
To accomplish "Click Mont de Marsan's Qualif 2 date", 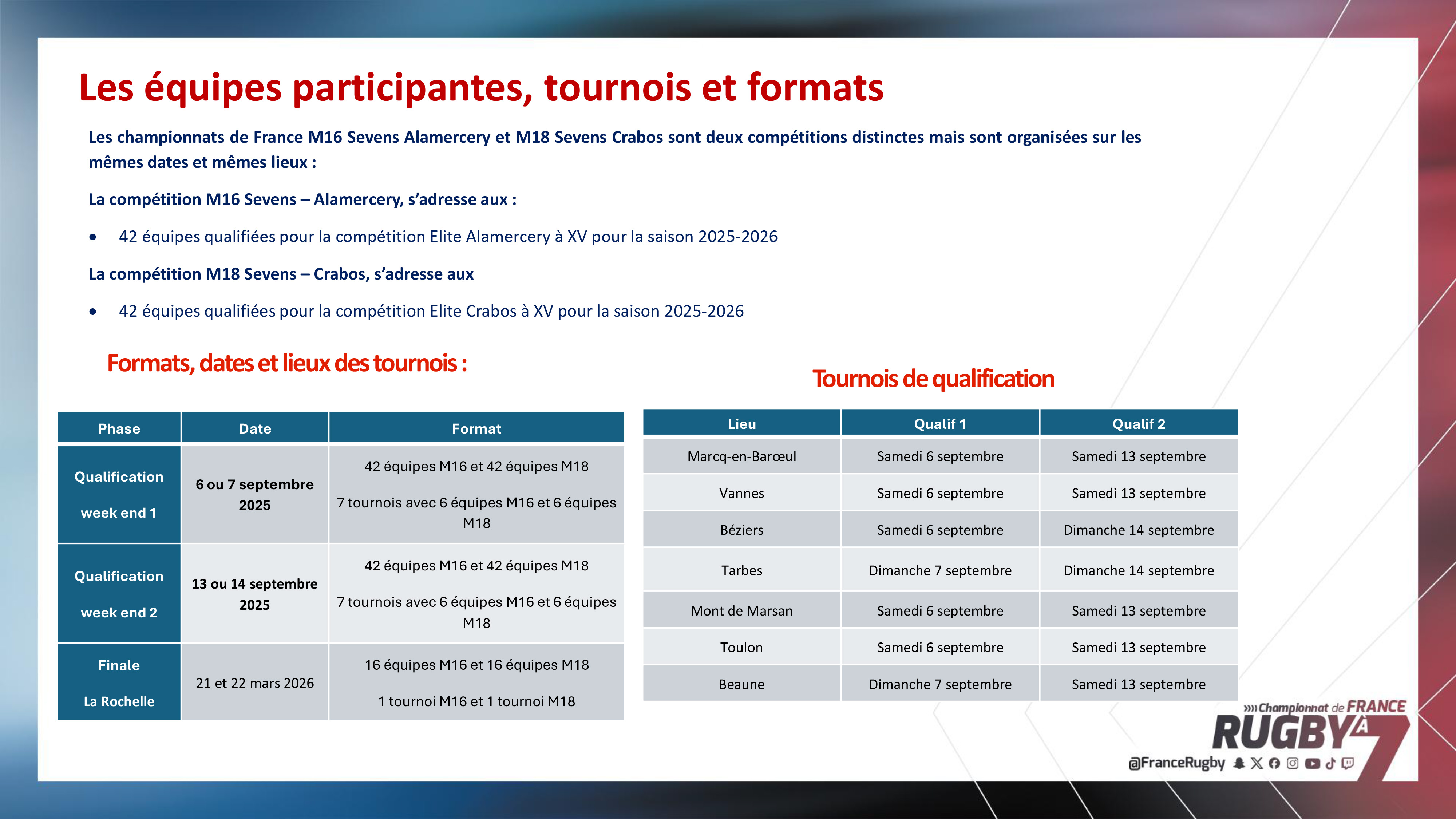I will (x=1138, y=610).
